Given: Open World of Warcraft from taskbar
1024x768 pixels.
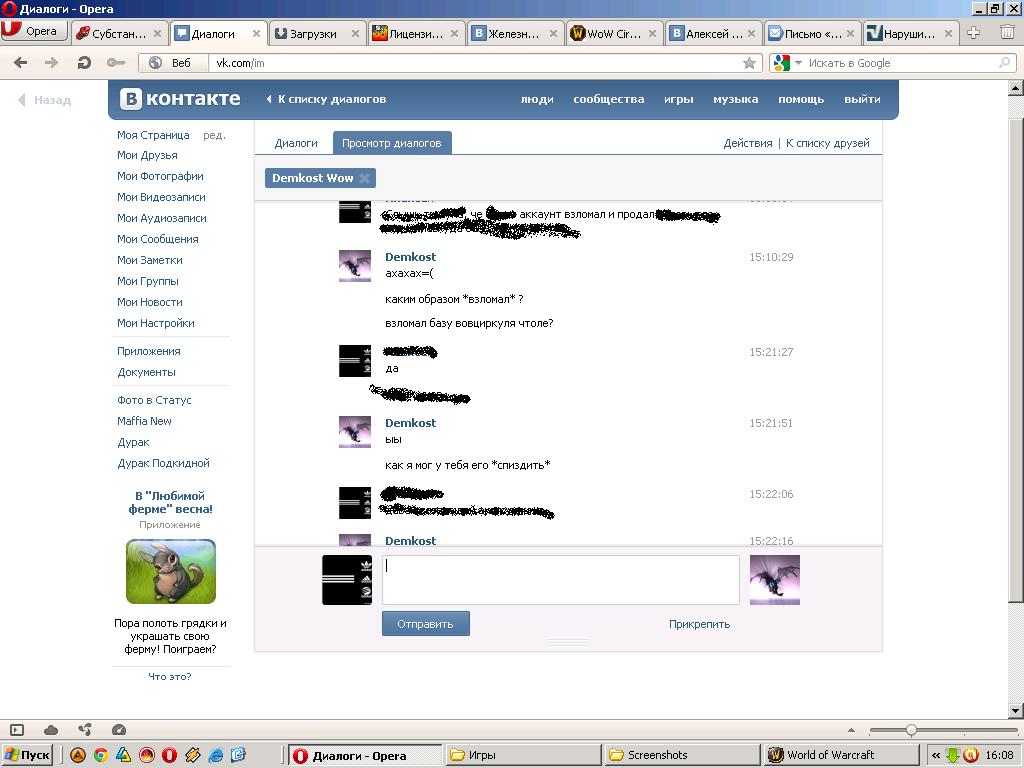Looking at the screenshot, I should [x=829, y=755].
